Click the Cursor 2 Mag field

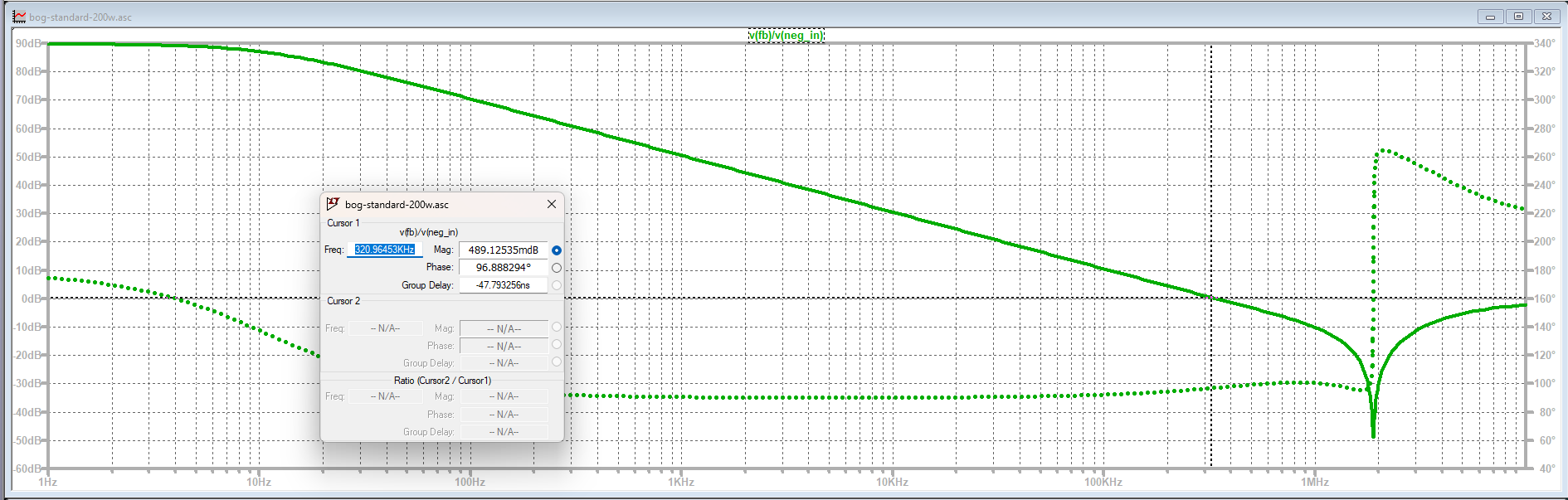(x=504, y=329)
